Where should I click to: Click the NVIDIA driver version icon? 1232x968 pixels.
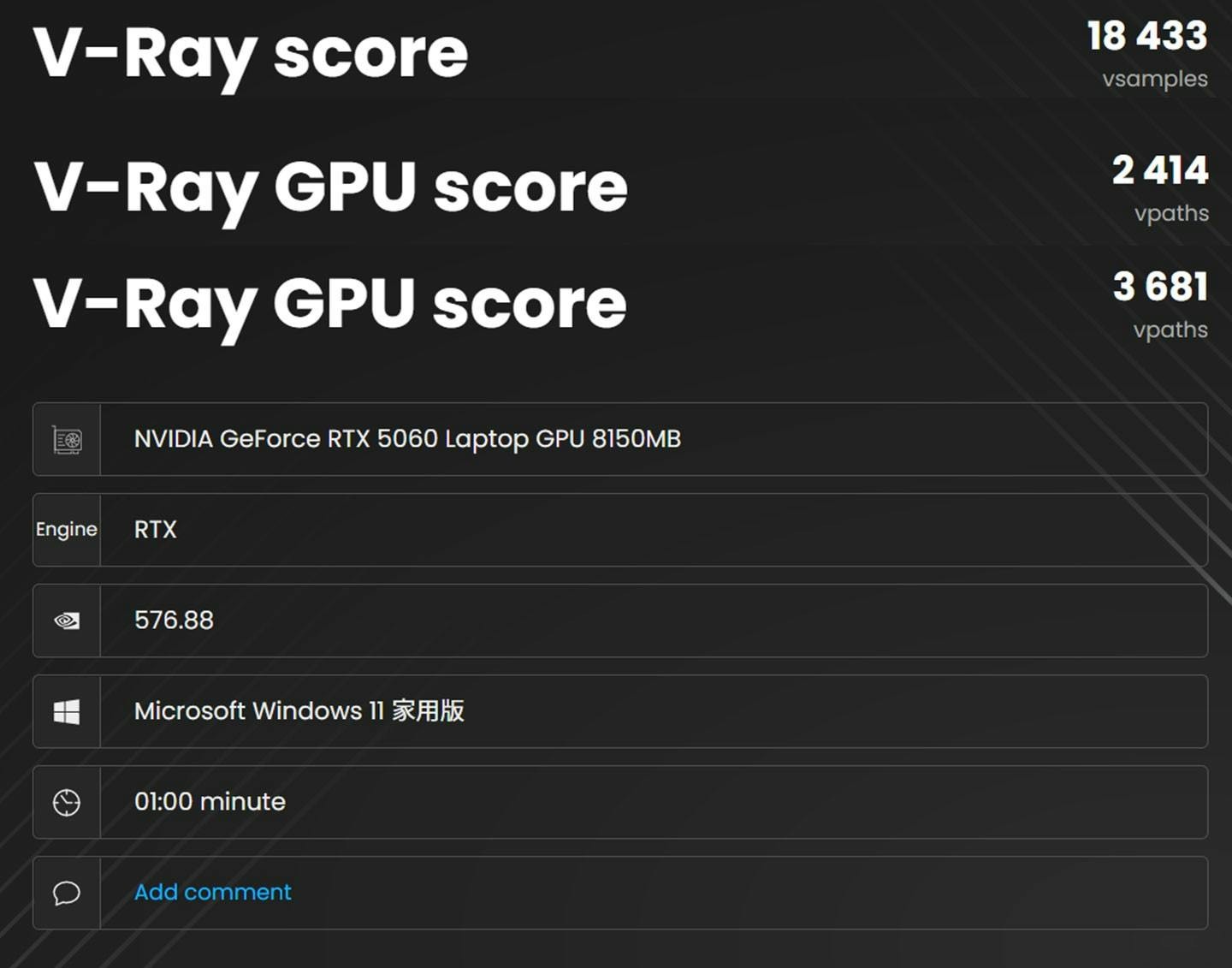click(x=67, y=621)
